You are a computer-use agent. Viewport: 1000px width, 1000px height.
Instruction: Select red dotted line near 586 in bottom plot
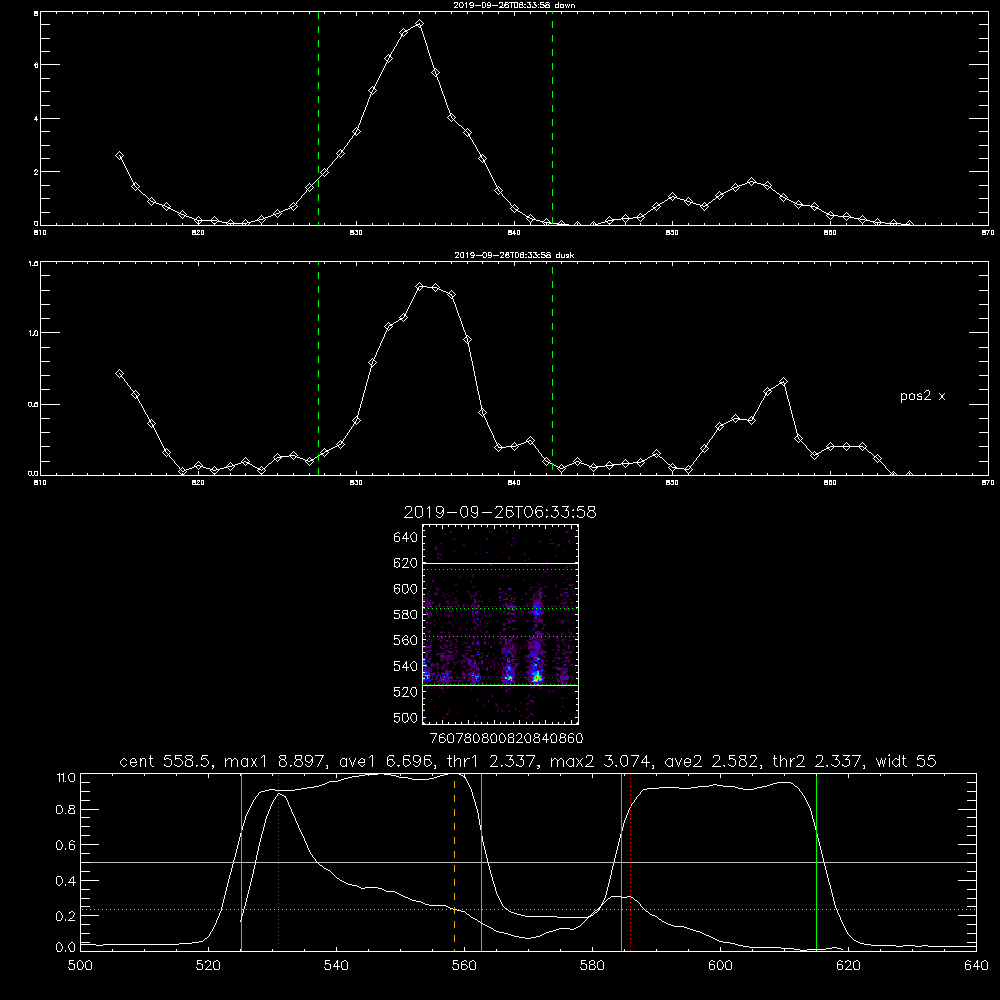(x=630, y=861)
